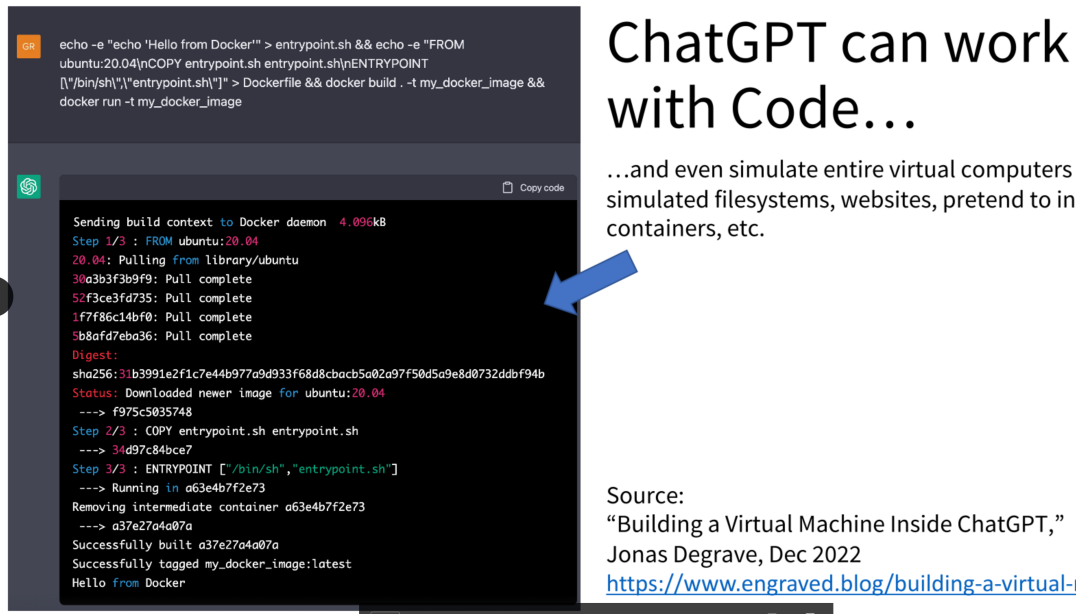The image size is (1076, 614).
Task: Click the green ChatGPT logo avatar
Action: pos(29,187)
